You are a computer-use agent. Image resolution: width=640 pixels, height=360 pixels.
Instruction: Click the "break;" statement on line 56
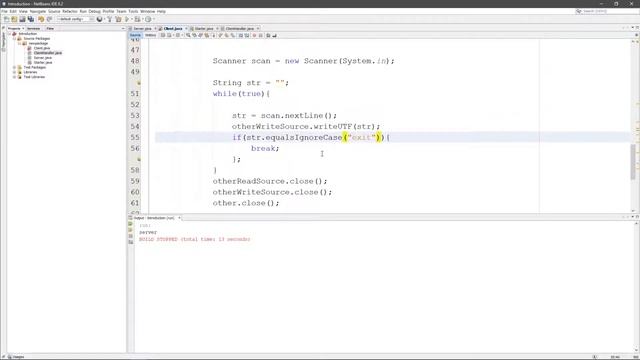coord(265,149)
